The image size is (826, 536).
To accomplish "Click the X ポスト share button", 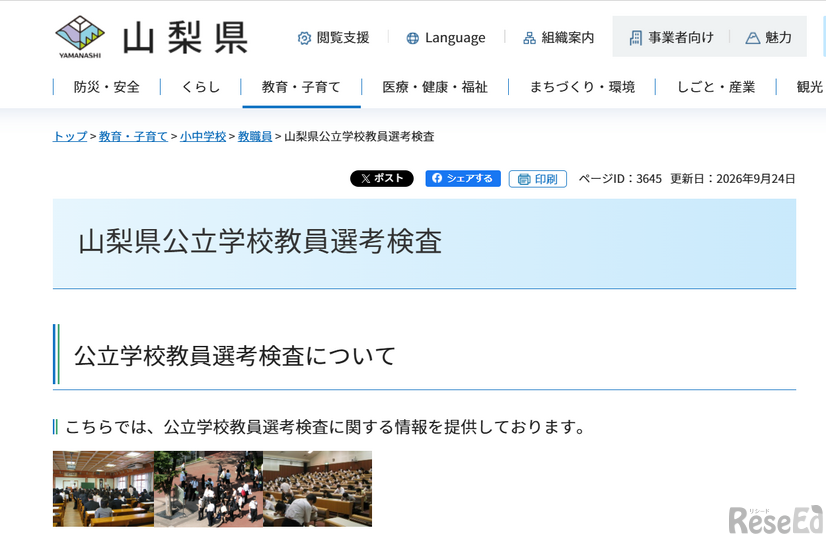I will point(382,179).
